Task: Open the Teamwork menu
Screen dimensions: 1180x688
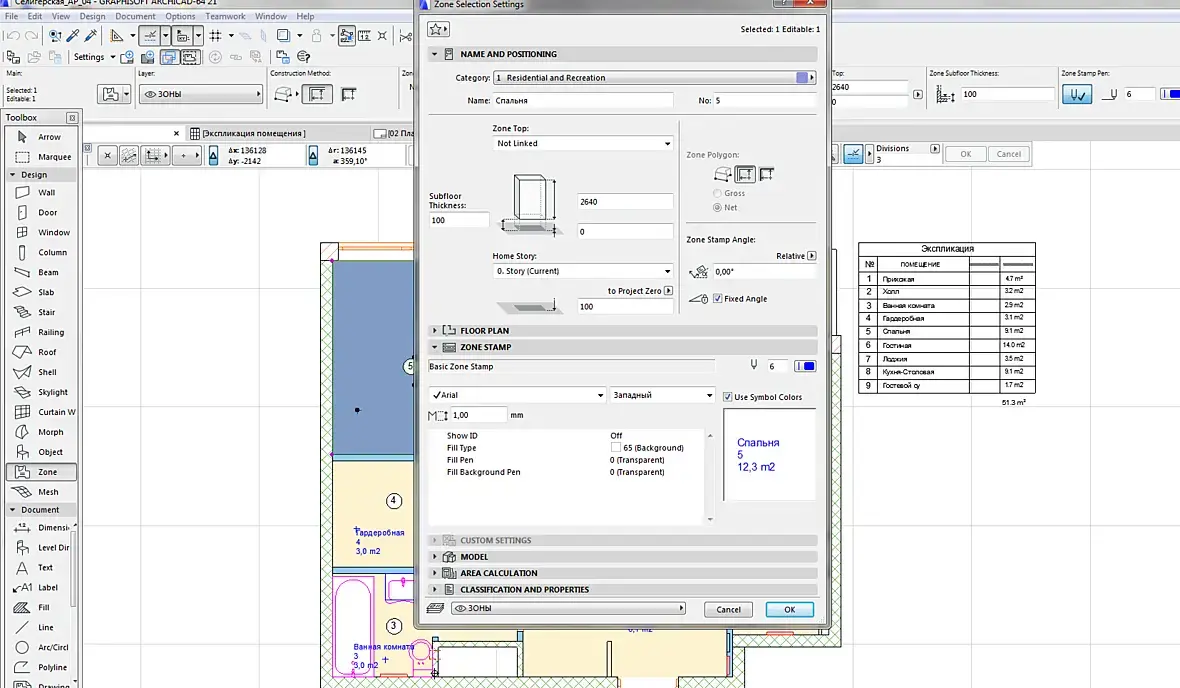Action: click(225, 16)
